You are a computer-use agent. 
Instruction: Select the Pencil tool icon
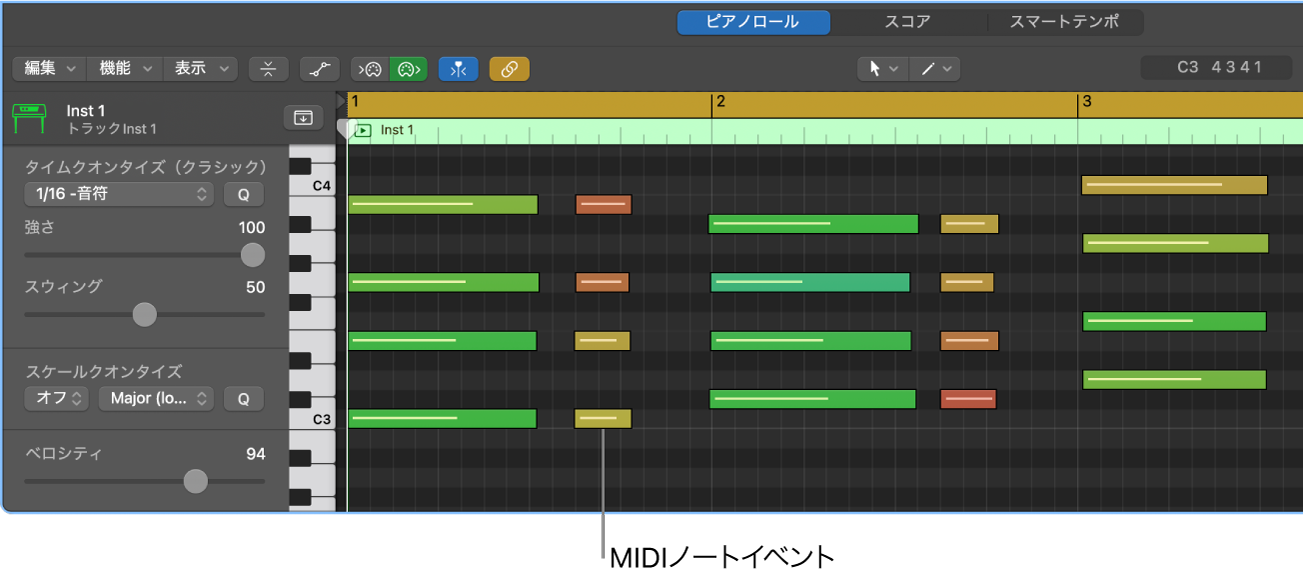pos(927,69)
